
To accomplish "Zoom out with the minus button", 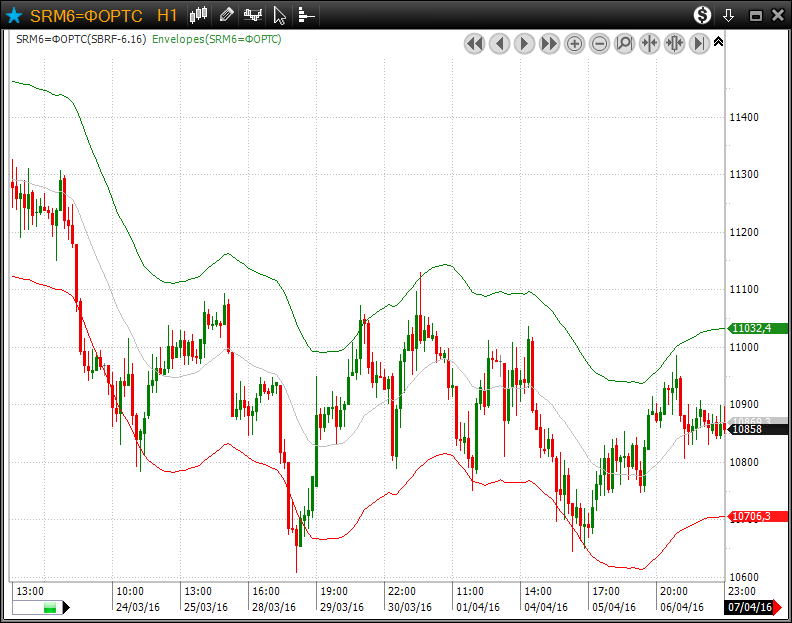I will [x=599, y=43].
